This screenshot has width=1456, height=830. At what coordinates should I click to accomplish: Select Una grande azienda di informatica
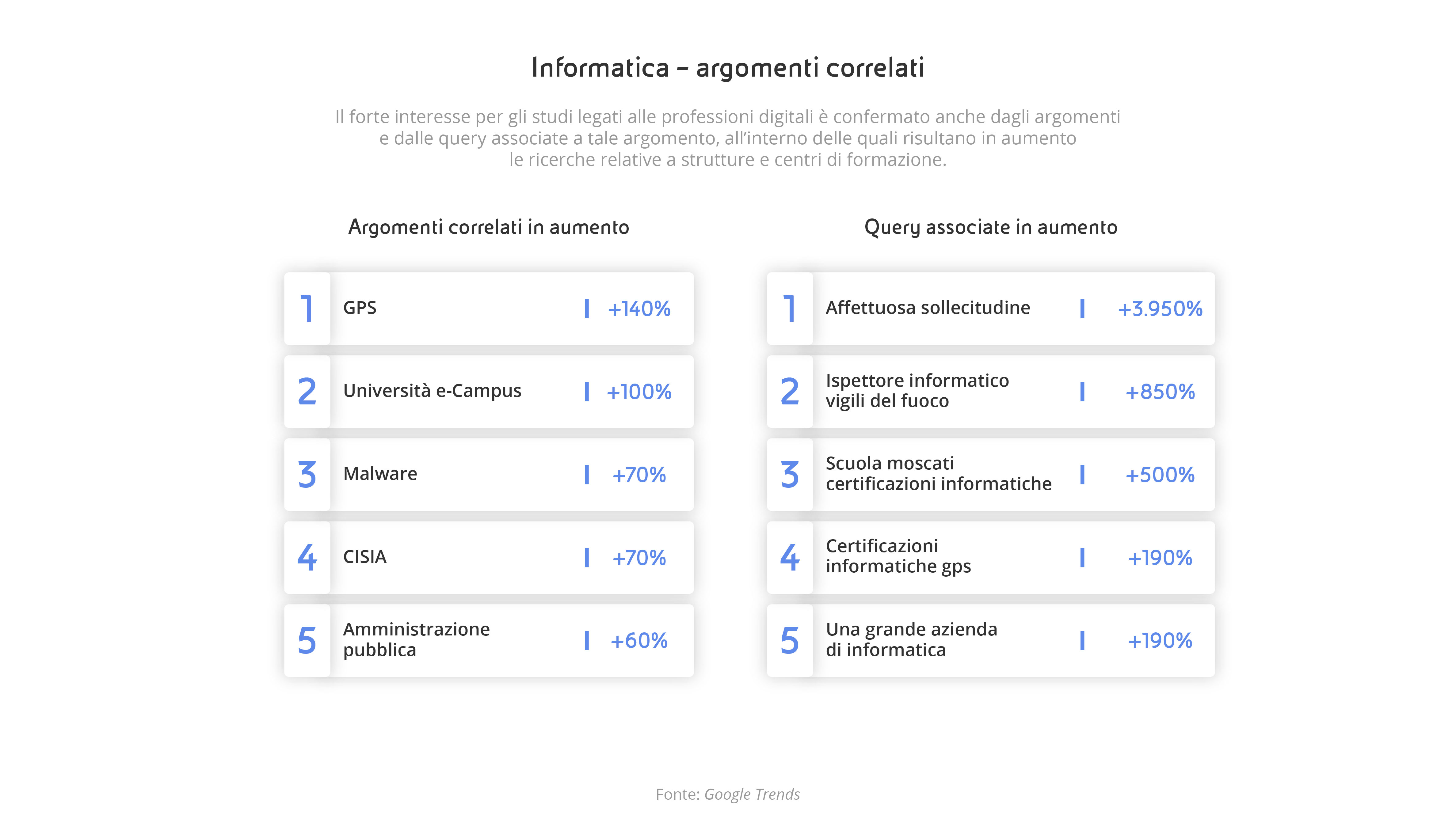(x=911, y=640)
